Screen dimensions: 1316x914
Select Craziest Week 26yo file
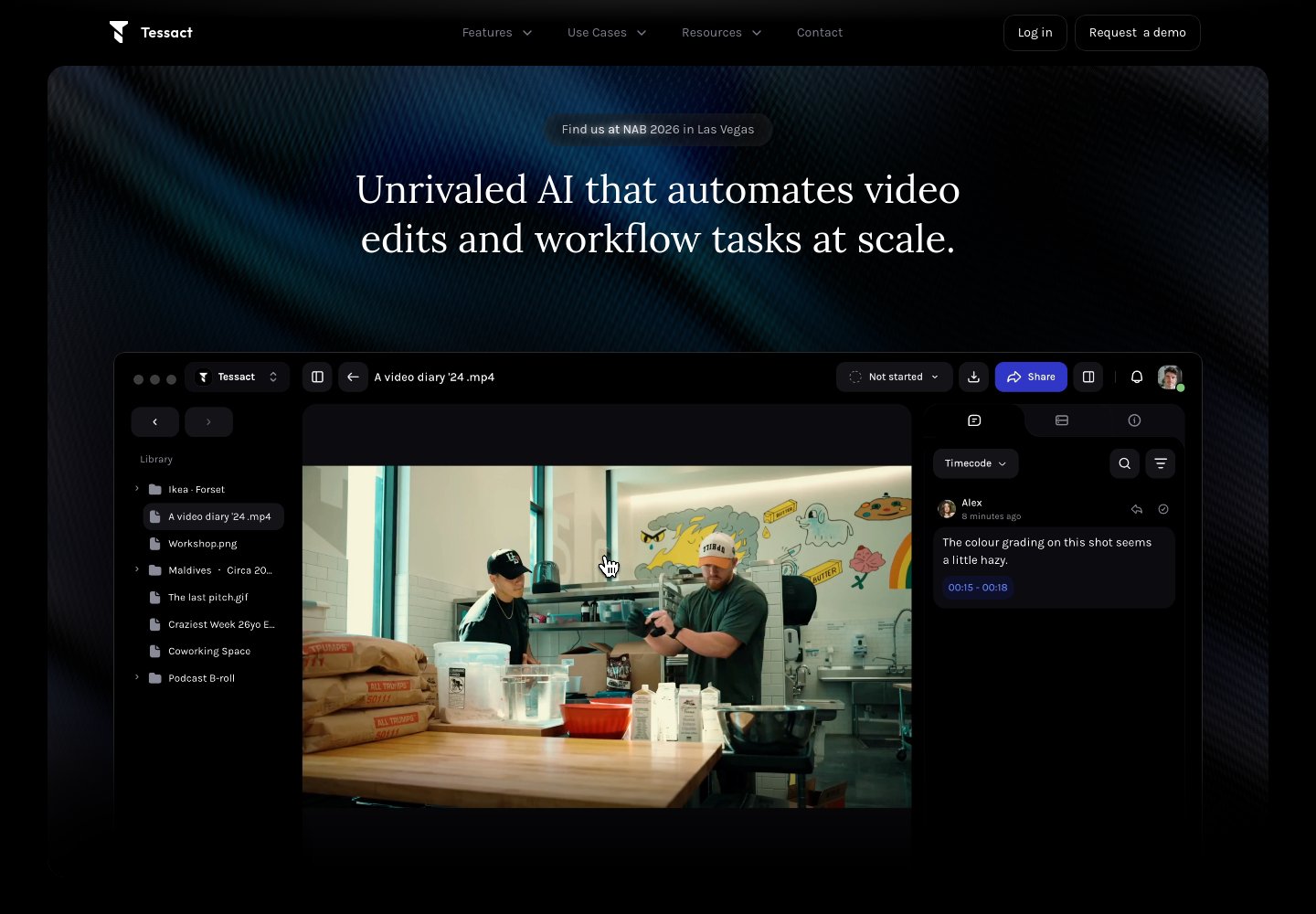(x=214, y=625)
